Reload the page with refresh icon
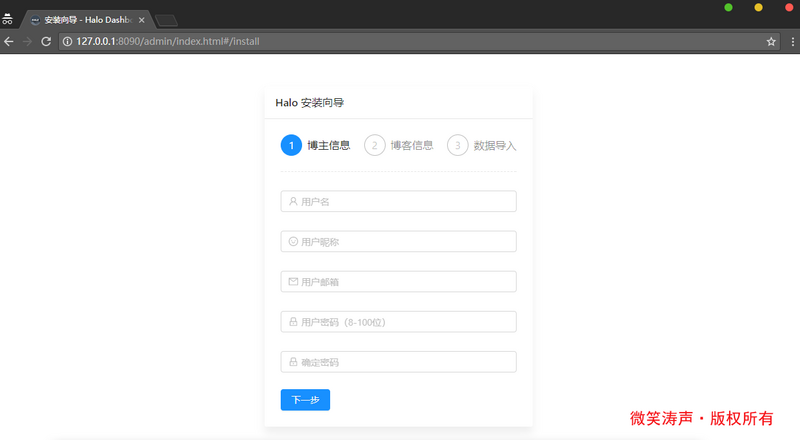The width and height of the screenshot is (800, 440). tap(46, 41)
